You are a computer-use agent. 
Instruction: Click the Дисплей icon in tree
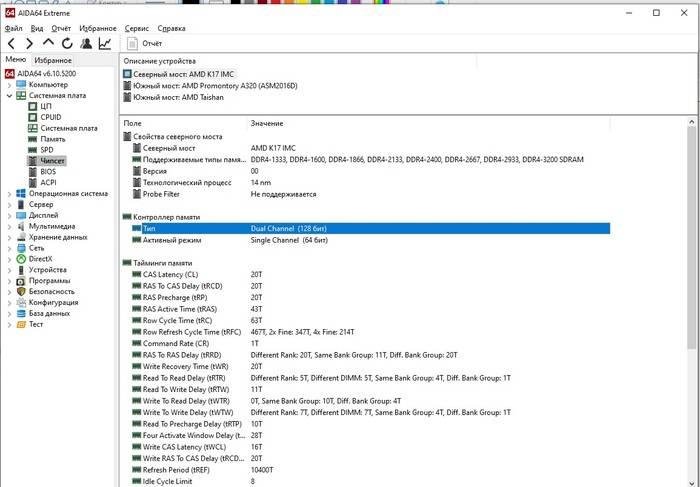pyautogui.click(x=21, y=216)
